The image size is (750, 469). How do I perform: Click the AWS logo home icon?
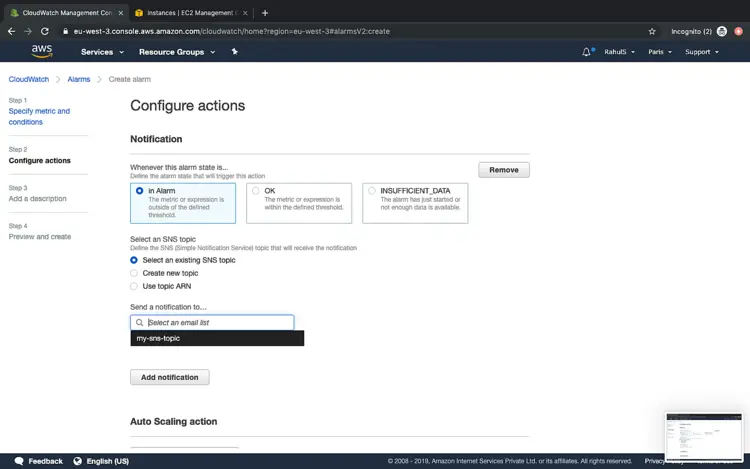pyautogui.click(x=42, y=51)
